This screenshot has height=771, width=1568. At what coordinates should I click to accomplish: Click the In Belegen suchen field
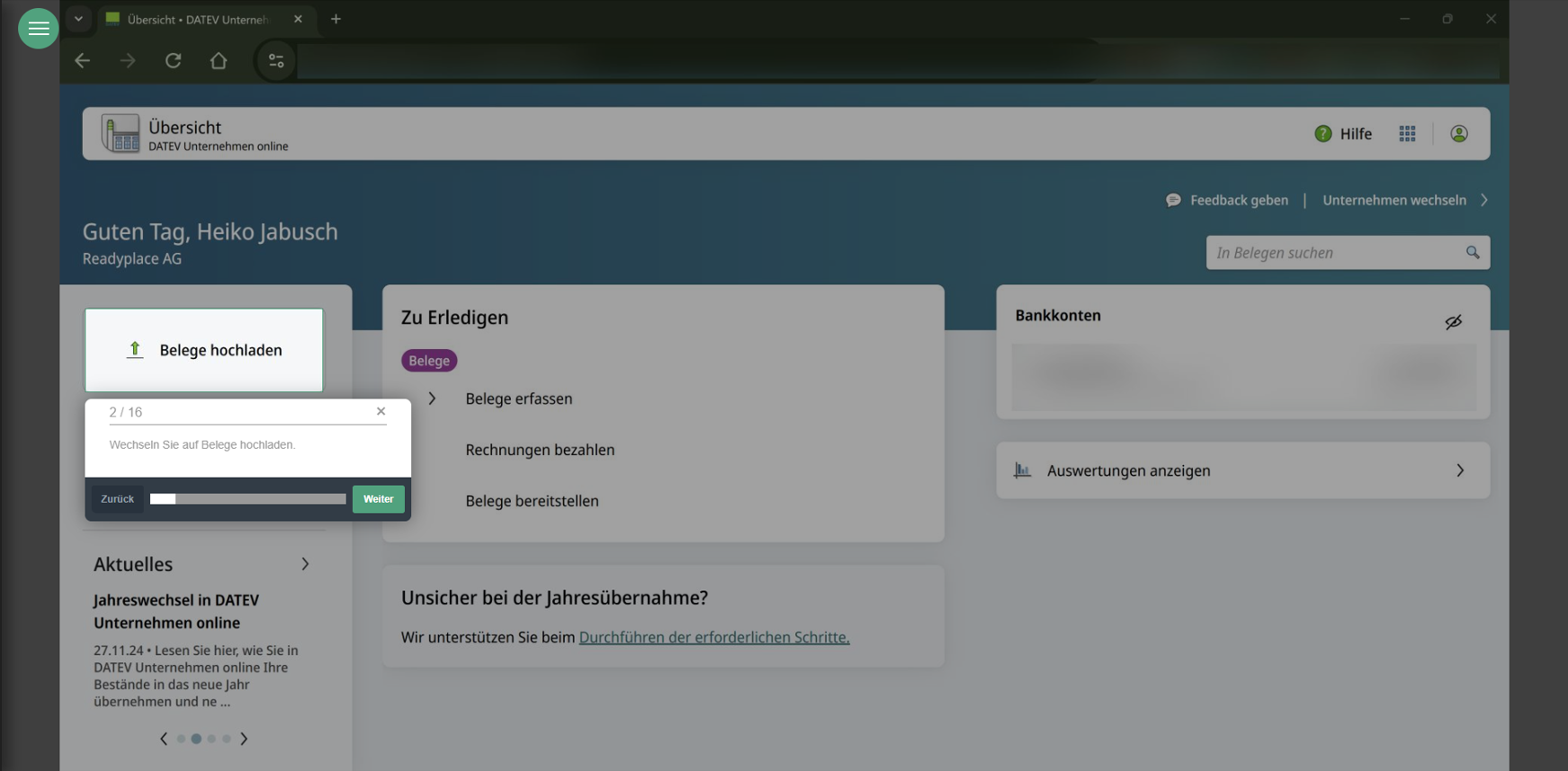coord(1335,253)
